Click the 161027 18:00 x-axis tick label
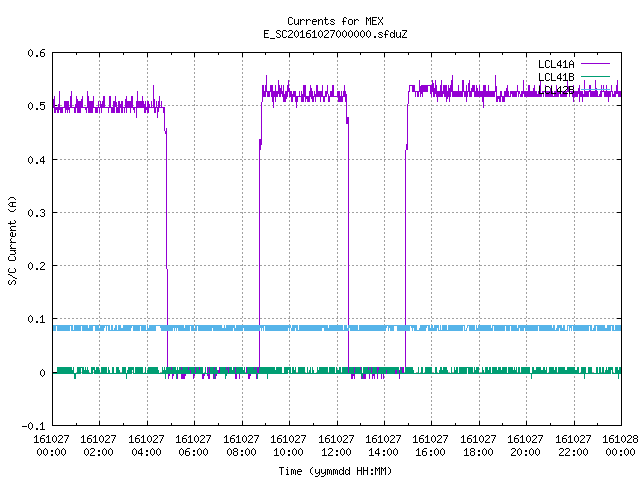This screenshot has height=480, width=640. [478, 446]
